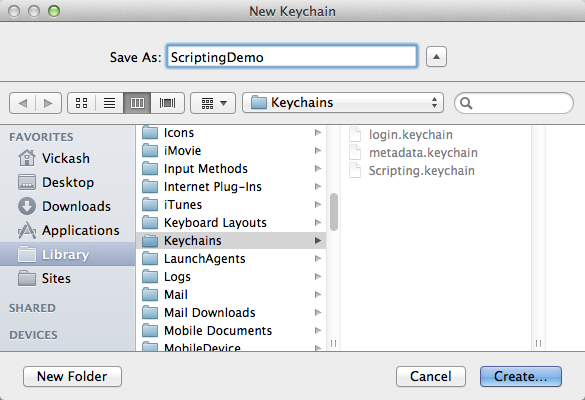
Task: Select the Icons folder
Action: pyautogui.click(x=231, y=133)
